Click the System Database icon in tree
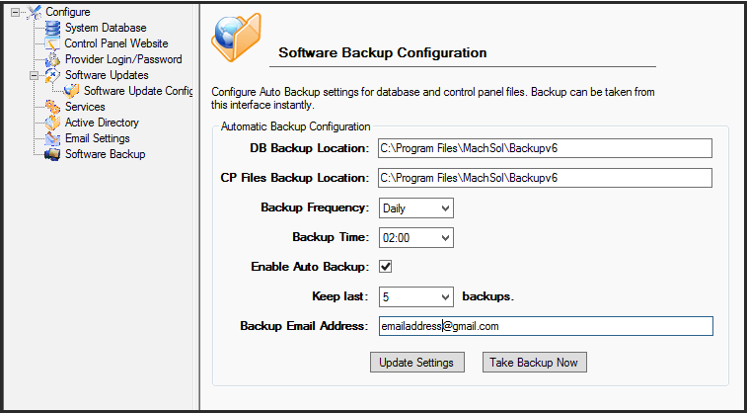 click(53, 28)
